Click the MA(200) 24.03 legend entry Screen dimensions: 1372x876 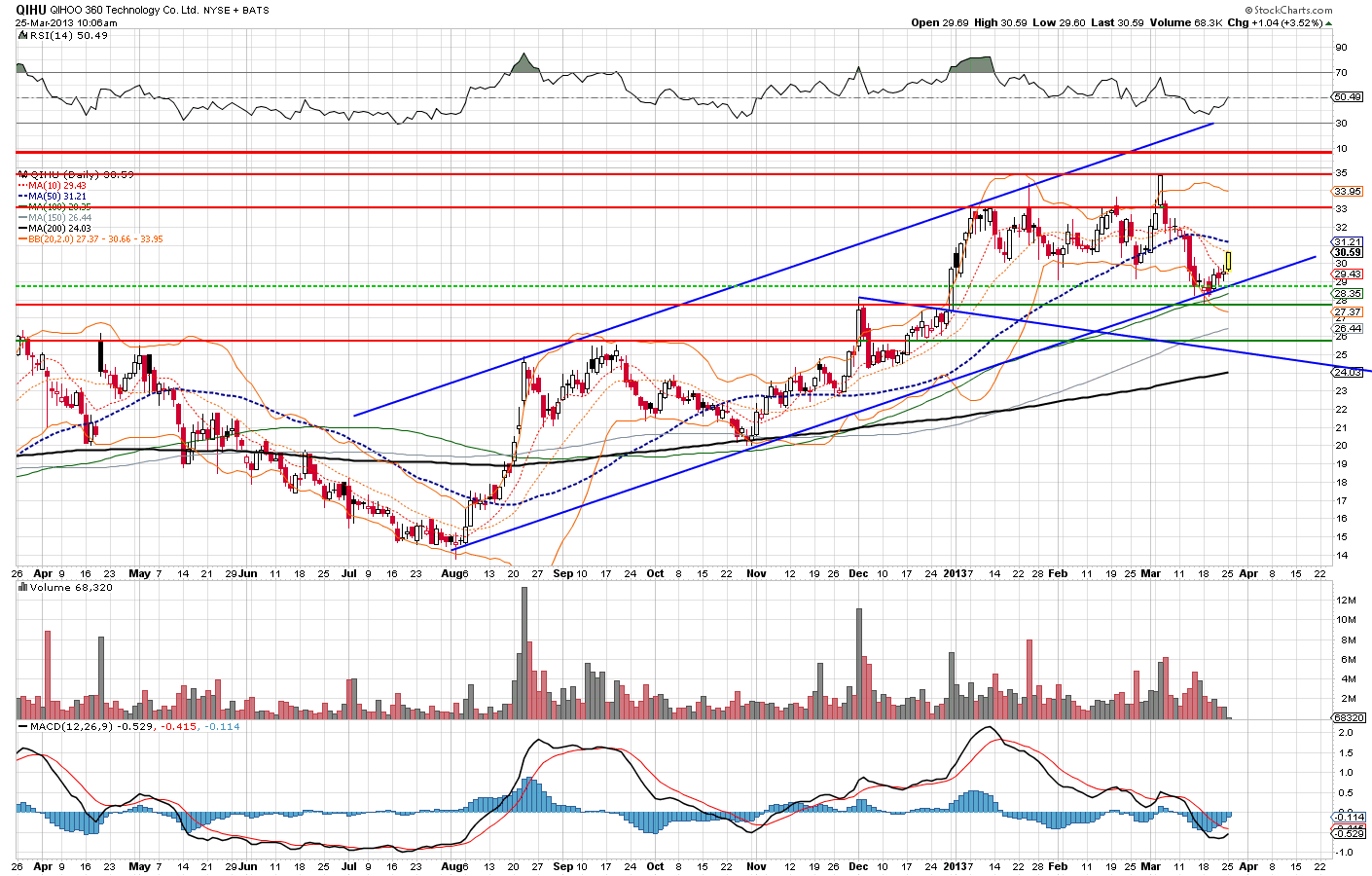pyautogui.click(x=60, y=228)
